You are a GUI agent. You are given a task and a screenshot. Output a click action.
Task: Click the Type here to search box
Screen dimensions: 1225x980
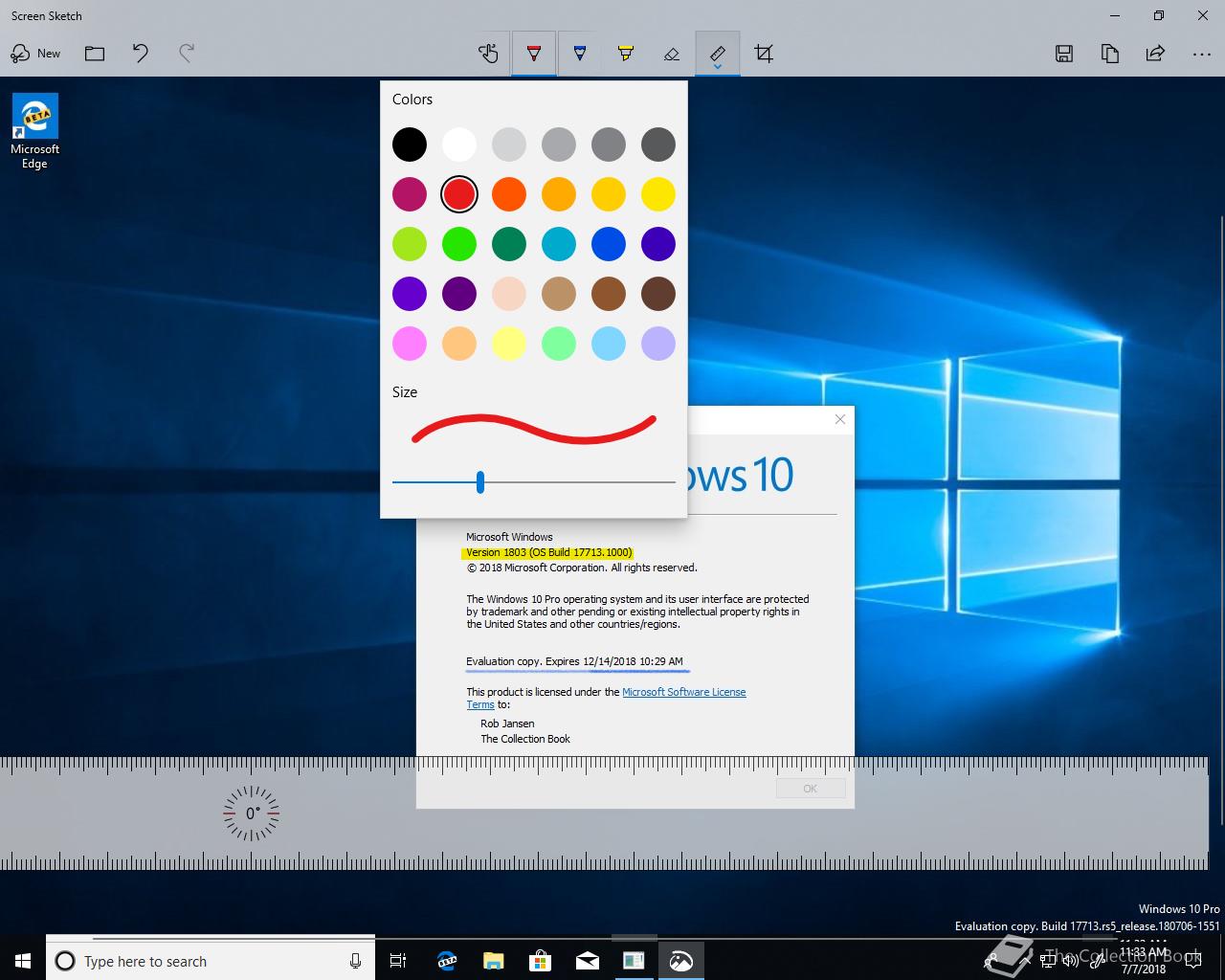coord(211,961)
